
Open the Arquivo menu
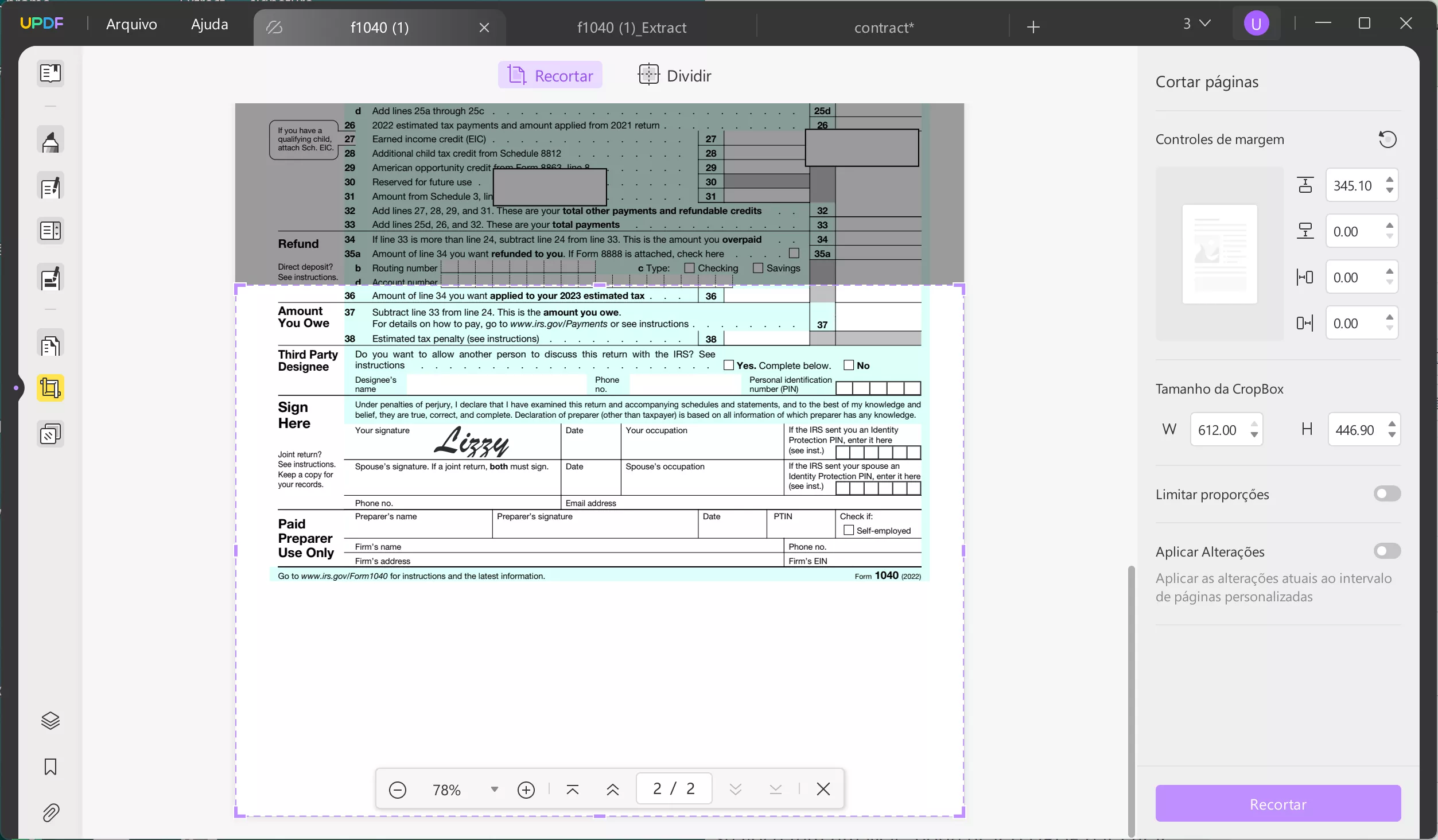point(131,24)
